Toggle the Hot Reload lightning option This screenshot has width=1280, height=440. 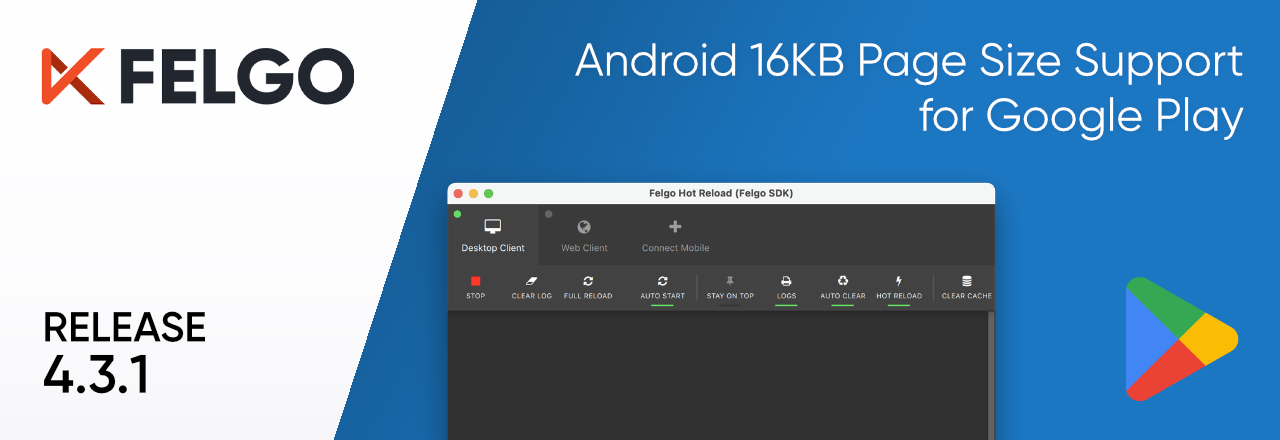click(x=899, y=286)
